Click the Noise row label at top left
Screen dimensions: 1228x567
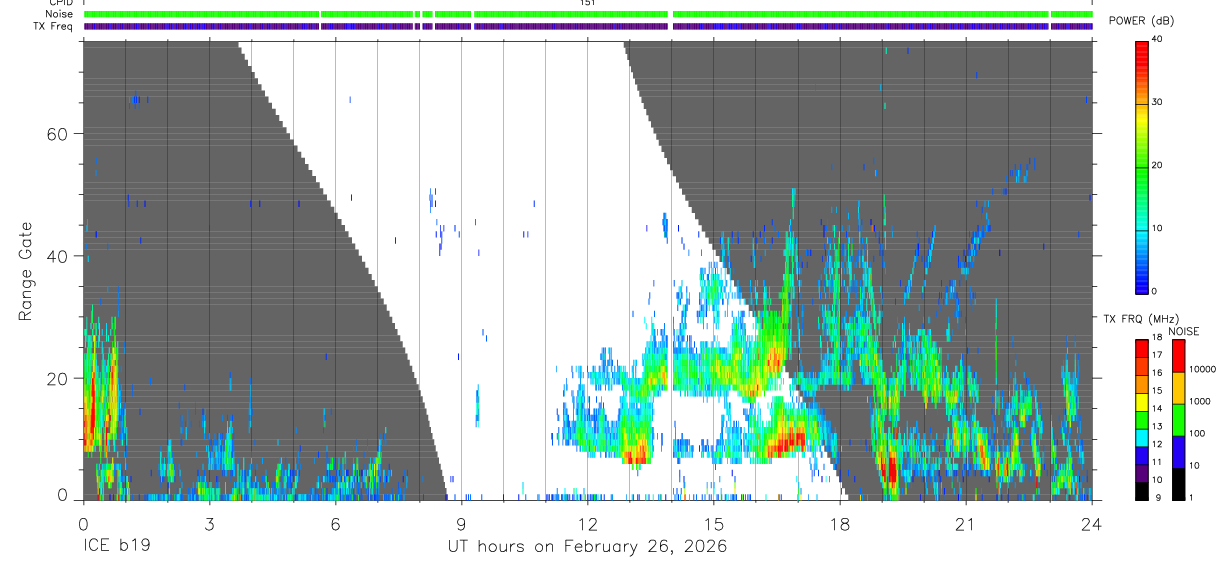(57, 14)
